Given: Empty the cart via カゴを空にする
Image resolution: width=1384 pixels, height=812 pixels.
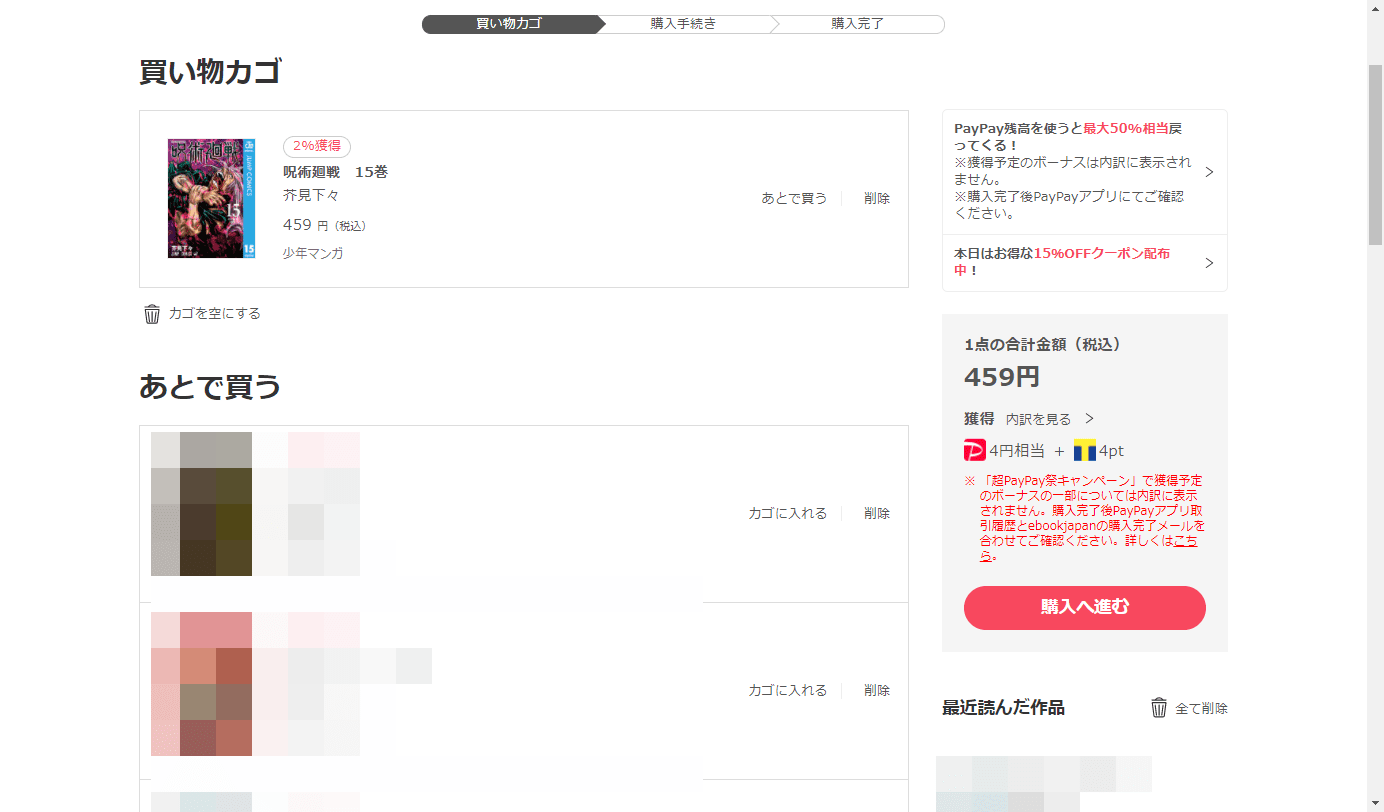Looking at the screenshot, I should point(214,314).
